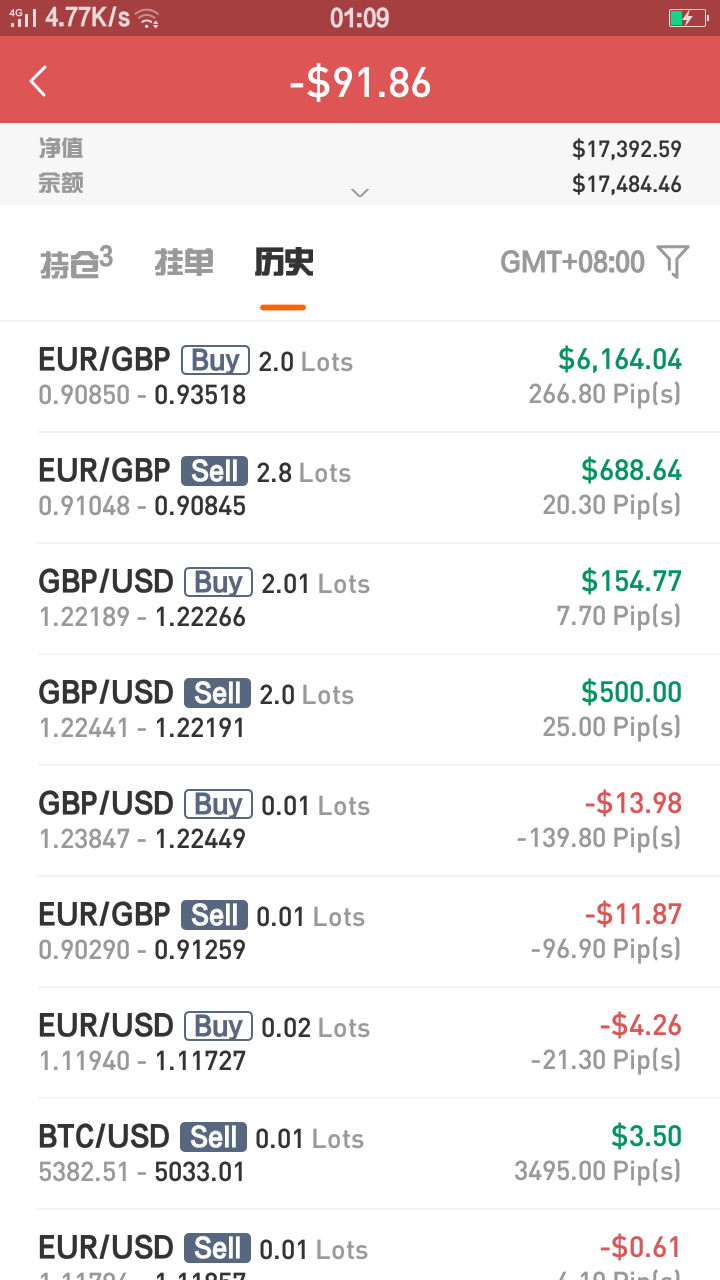Change the GMT+08:00 timezone setting
The width and height of the screenshot is (720, 1280).
tap(572, 262)
